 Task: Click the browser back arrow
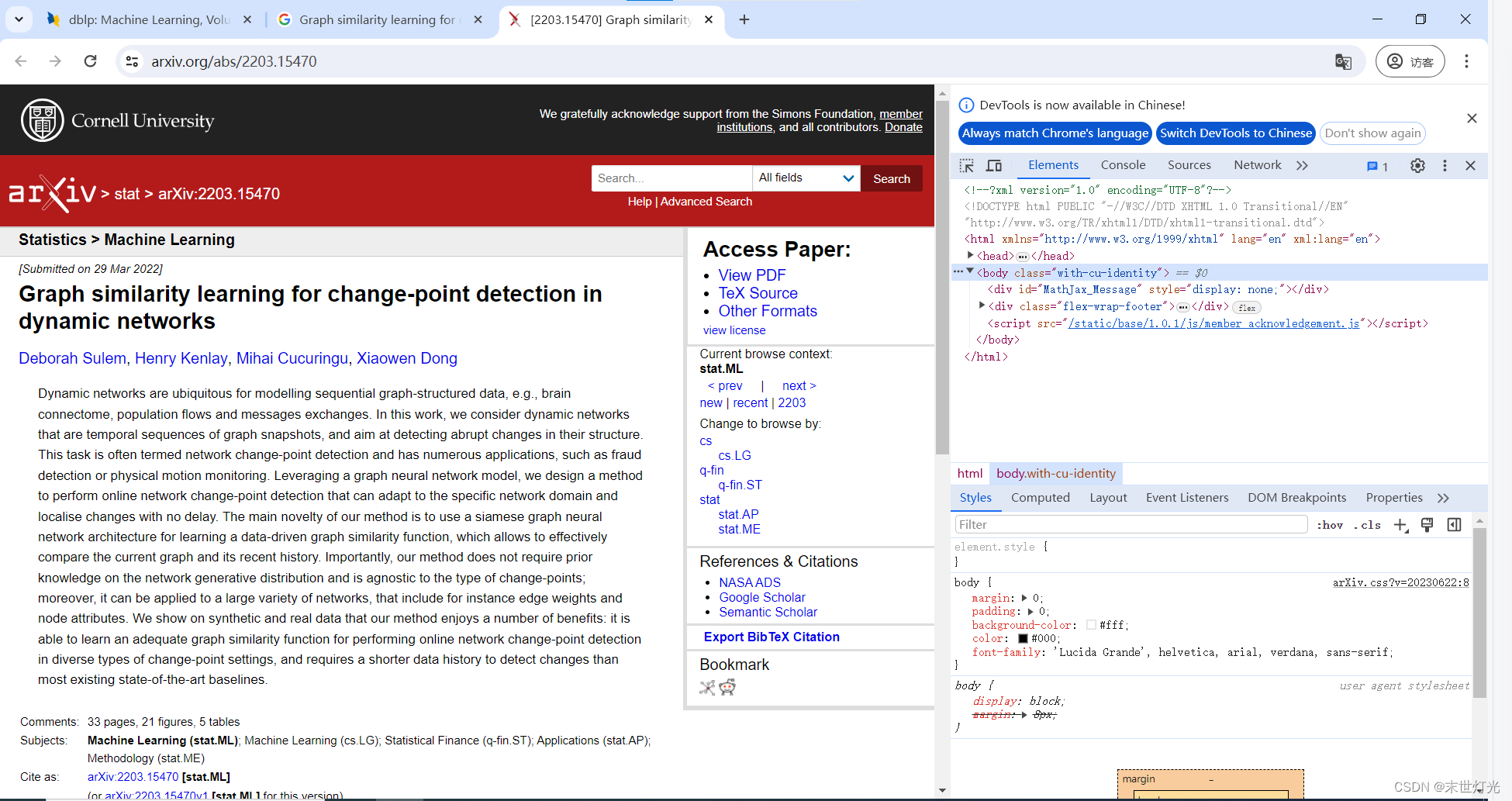pyautogui.click(x=21, y=61)
